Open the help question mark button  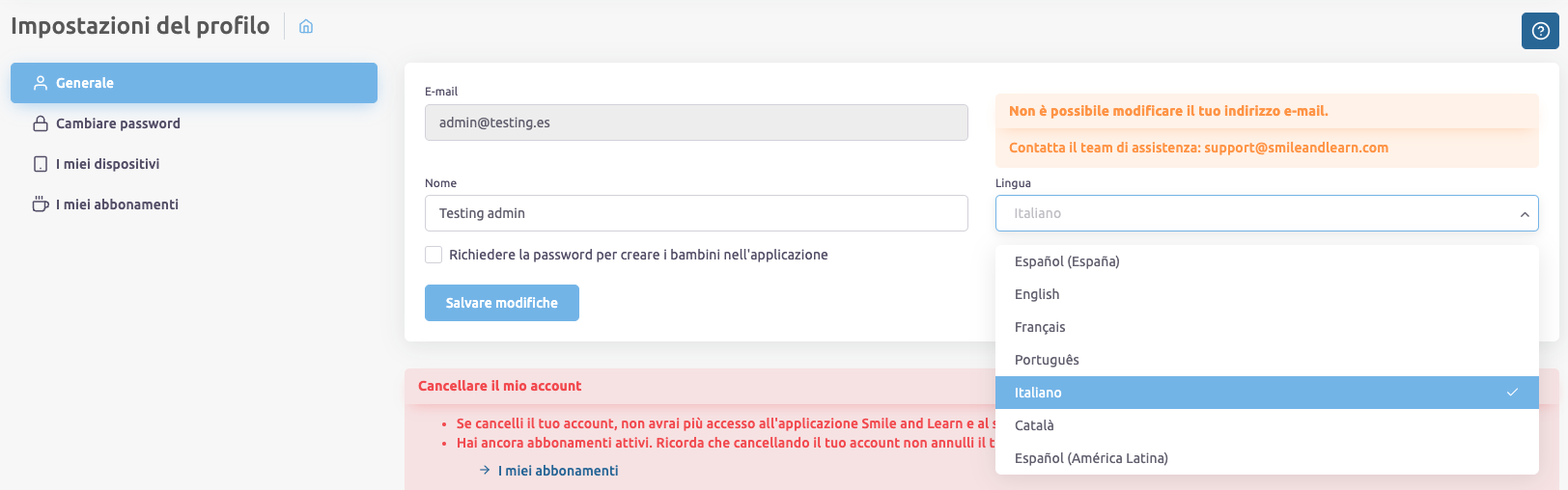pyautogui.click(x=1540, y=31)
